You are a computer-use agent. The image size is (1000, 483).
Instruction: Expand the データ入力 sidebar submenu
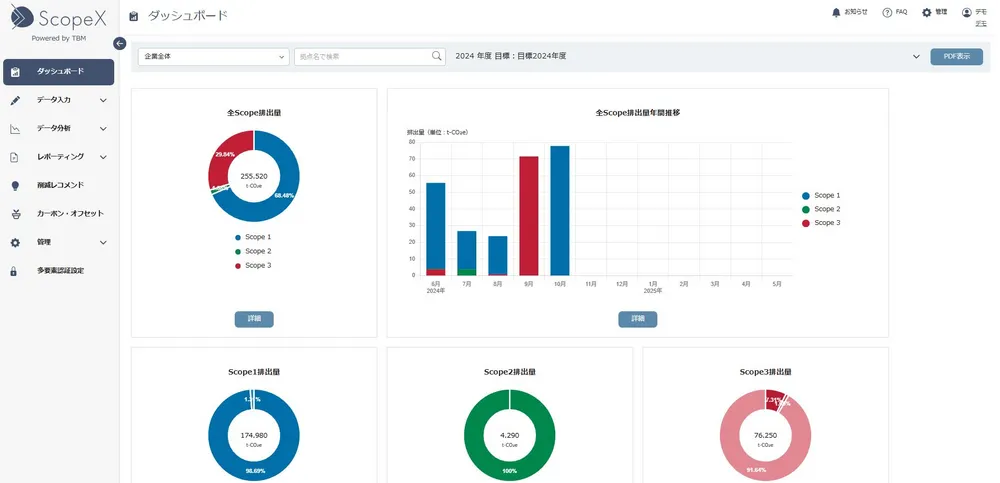[103, 100]
